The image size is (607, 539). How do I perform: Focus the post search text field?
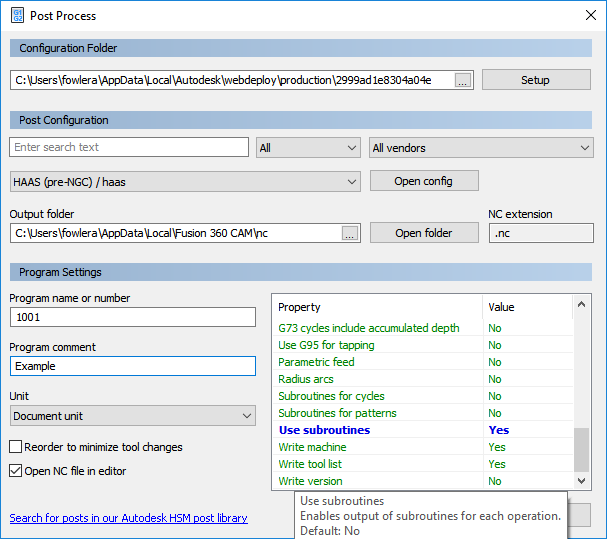129,147
